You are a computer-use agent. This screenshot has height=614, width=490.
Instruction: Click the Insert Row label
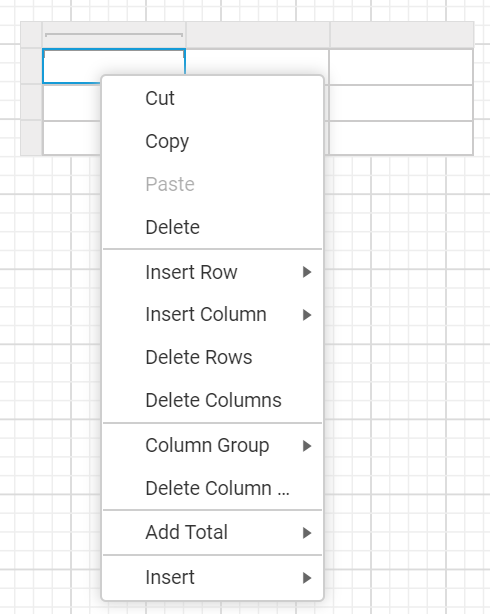click(191, 272)
